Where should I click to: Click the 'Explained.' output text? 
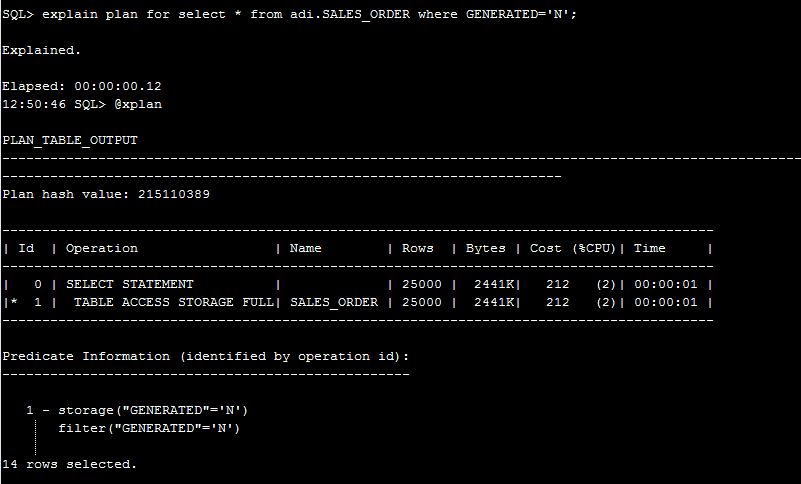[42, 50]
